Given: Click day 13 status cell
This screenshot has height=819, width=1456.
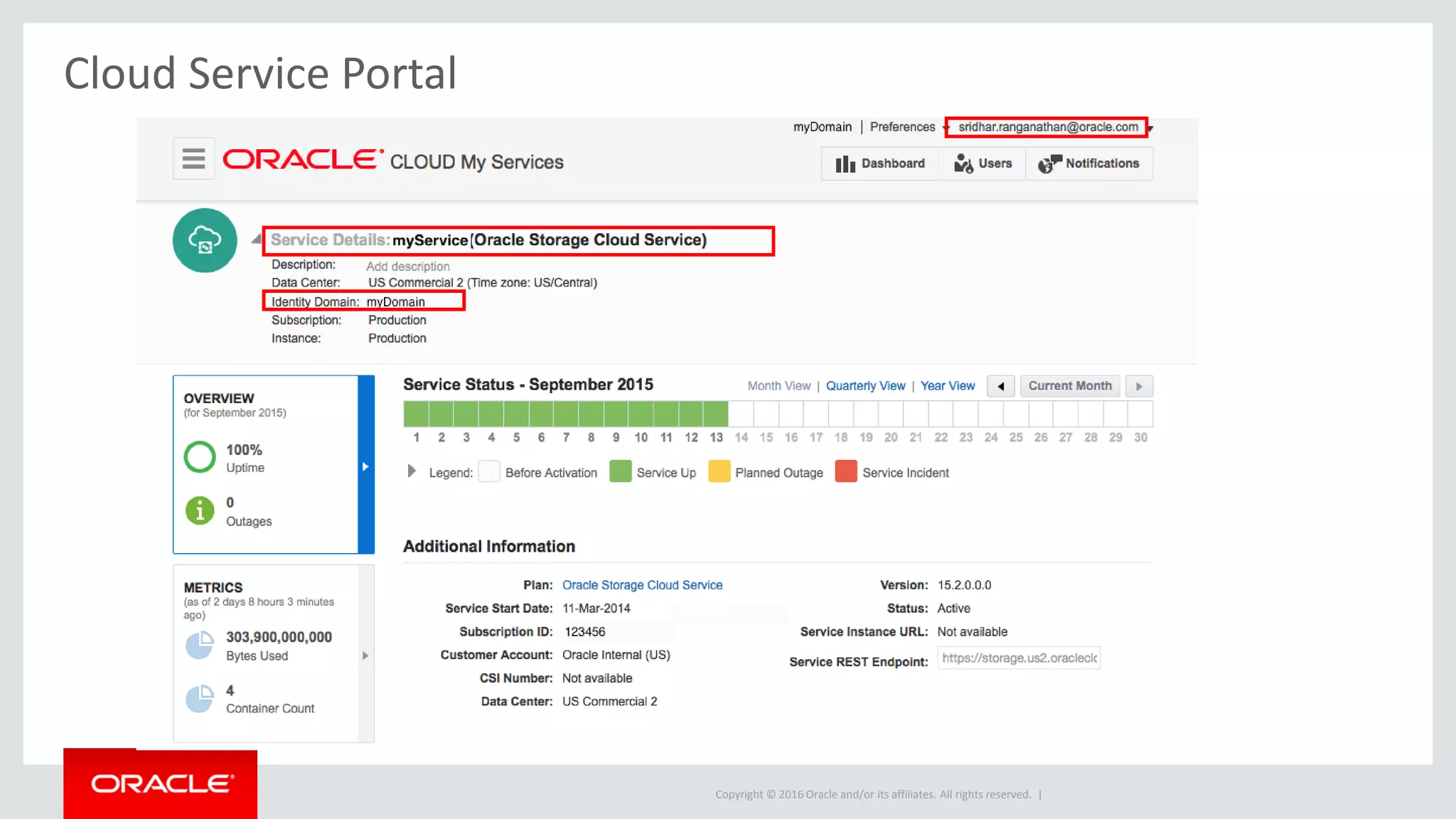Looking at the screenshot, I should coord(716,414).
